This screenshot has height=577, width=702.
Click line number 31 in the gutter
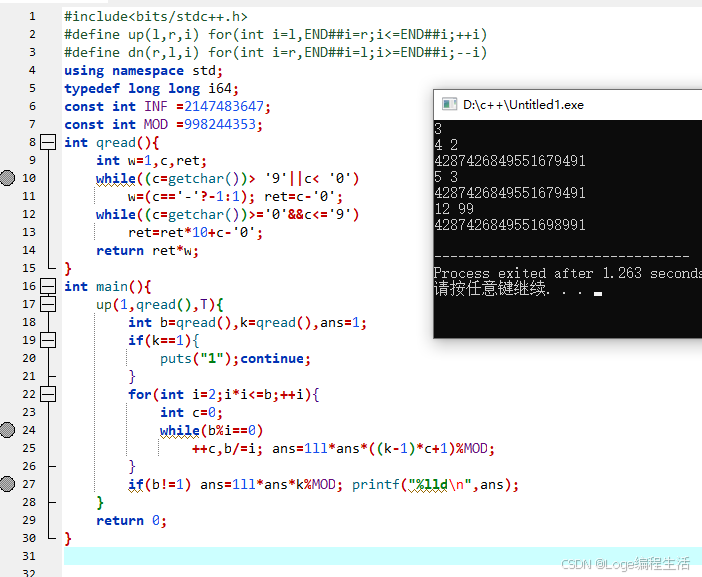[29, 556]
